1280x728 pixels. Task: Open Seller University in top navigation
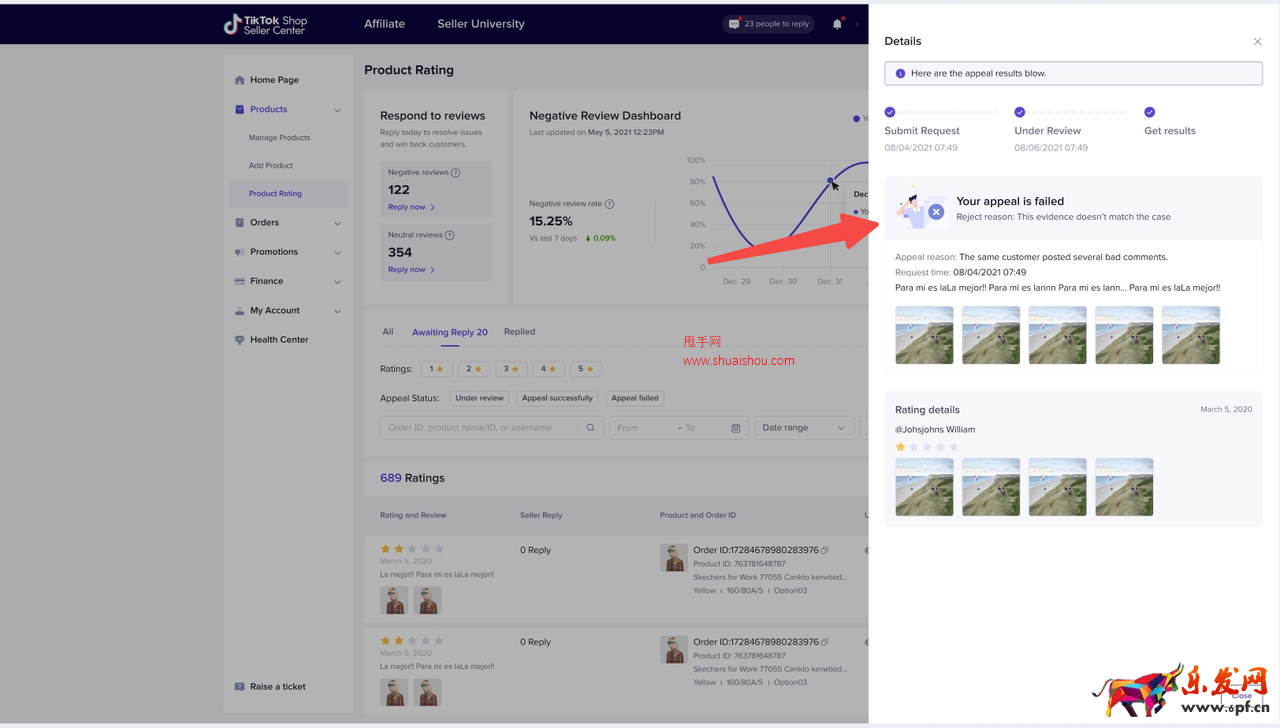click(x=480, y=24)
